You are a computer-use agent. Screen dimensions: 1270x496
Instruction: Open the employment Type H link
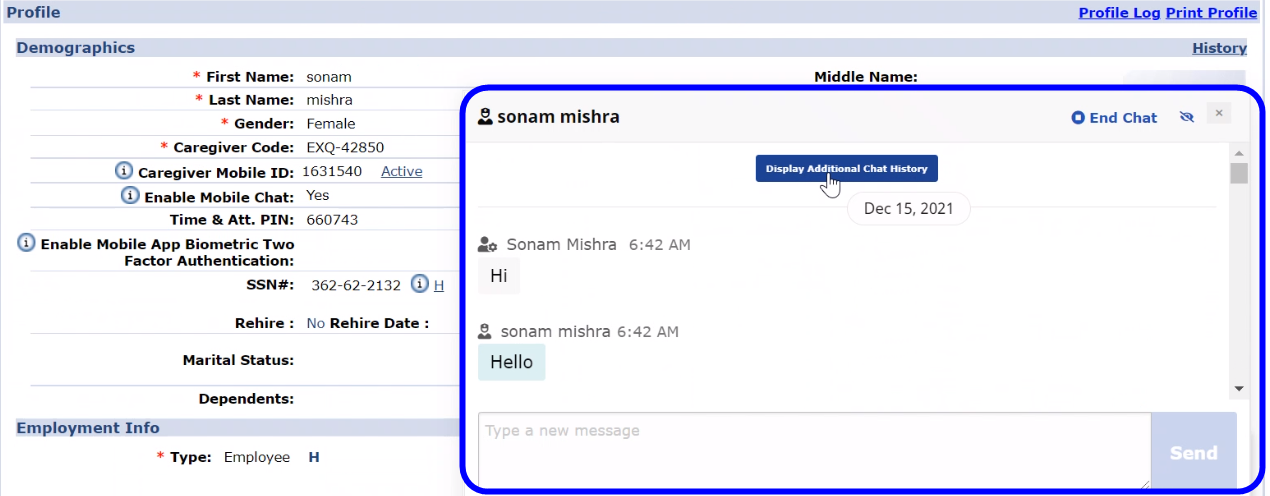pyautogui.click(x=314, y=457)
